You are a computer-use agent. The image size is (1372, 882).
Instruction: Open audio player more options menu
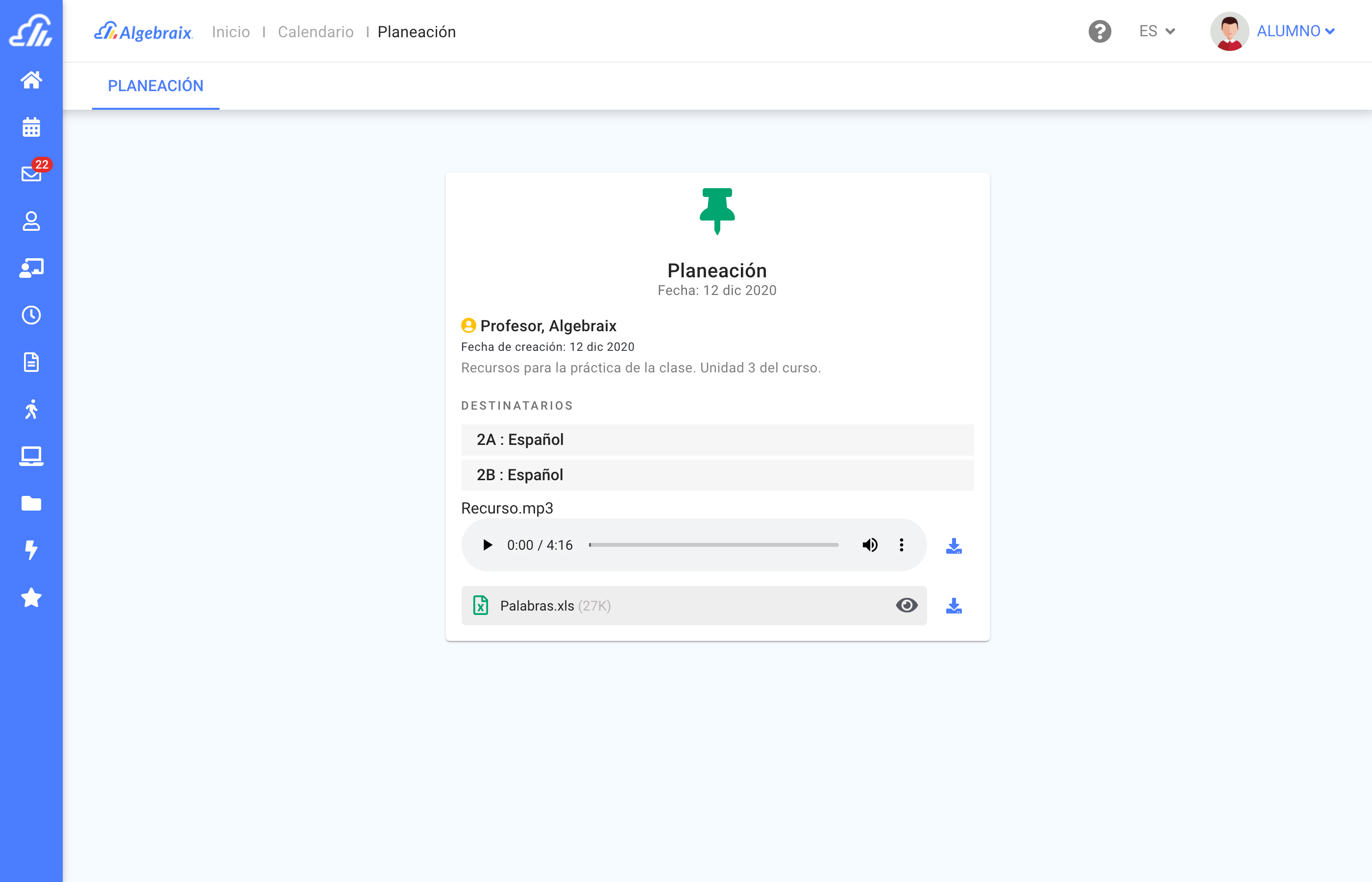pyautogui.click(x=901, y=545)
